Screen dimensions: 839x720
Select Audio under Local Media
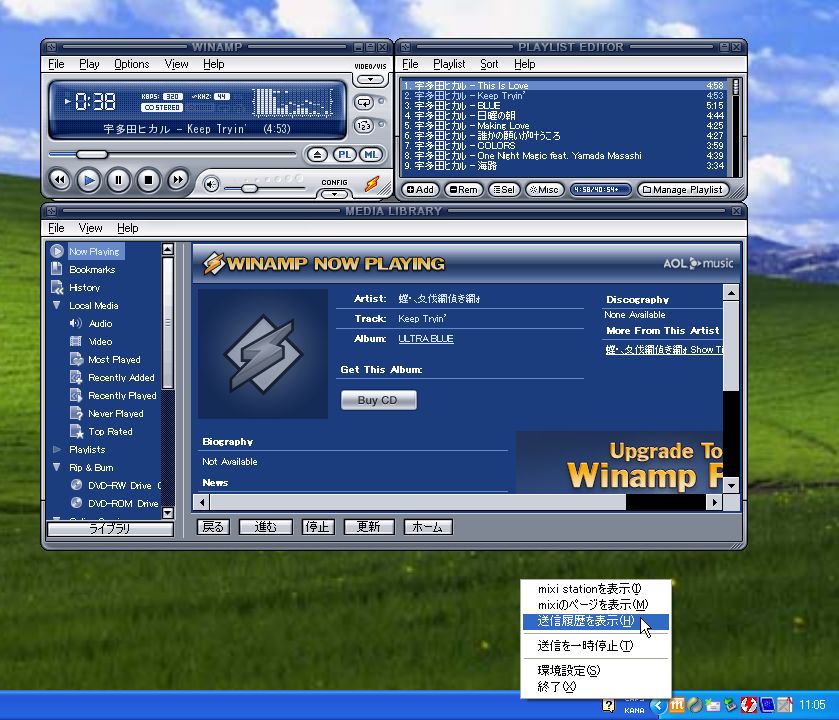click(x=101, y=324)
